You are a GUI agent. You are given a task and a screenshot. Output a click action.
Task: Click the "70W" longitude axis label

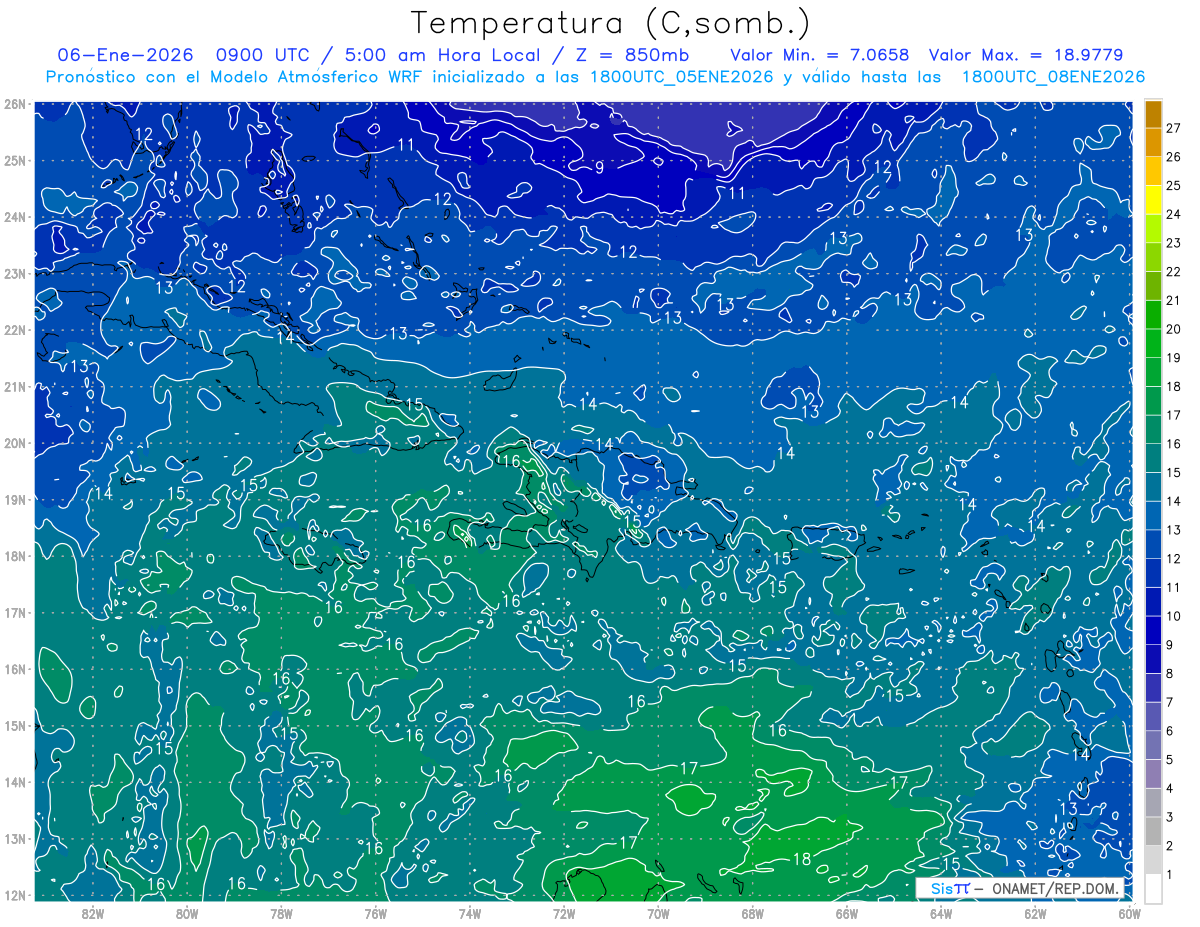[x=658, y=913]
